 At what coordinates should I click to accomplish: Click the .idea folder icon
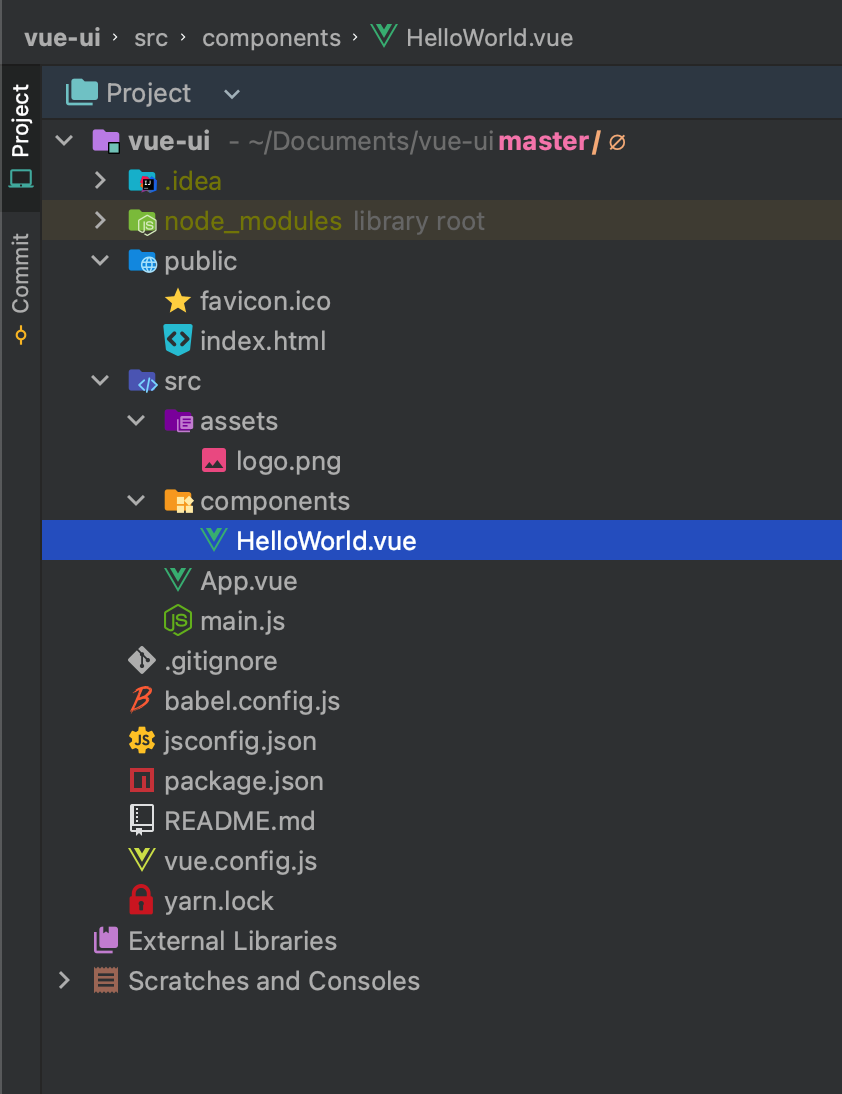[142, 181]
